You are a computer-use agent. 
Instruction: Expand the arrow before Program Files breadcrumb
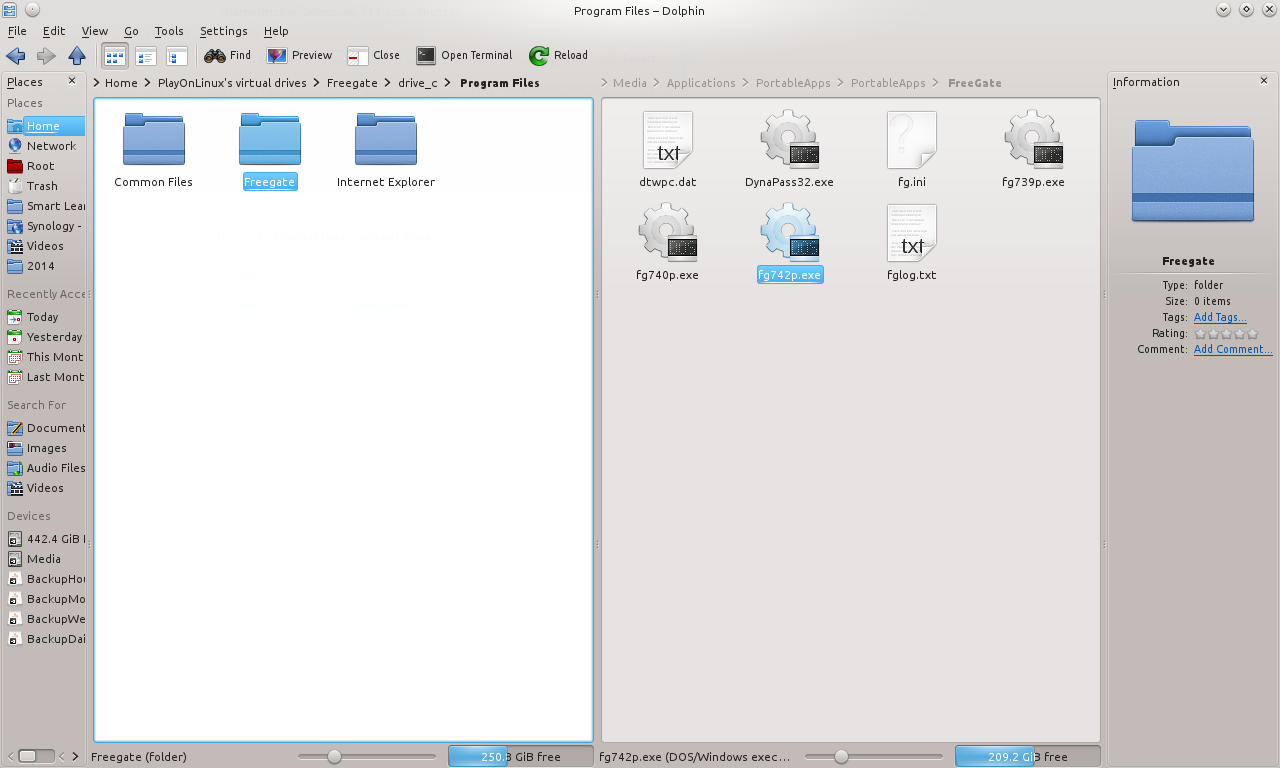pyautogui.click(x=448, y=83)
